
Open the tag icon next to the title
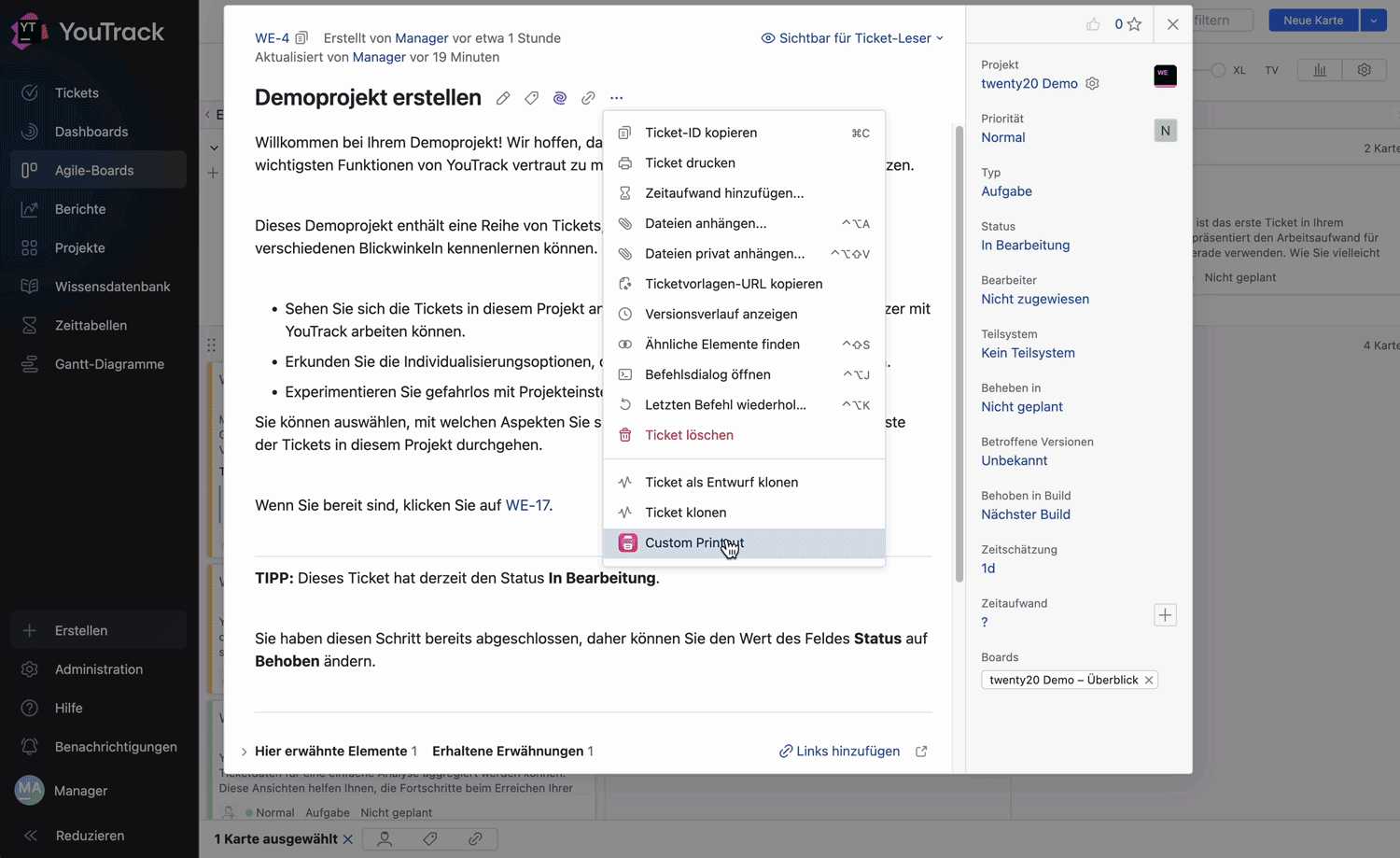point(531,97)
